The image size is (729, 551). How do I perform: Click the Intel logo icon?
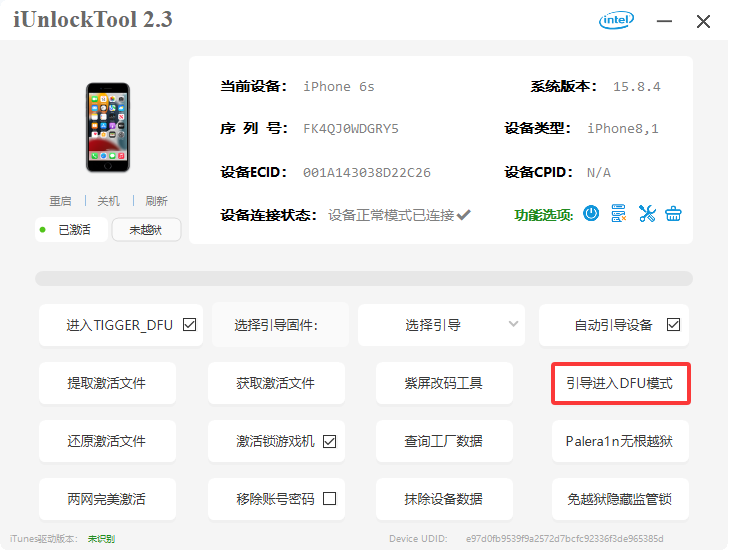(616, 20)
